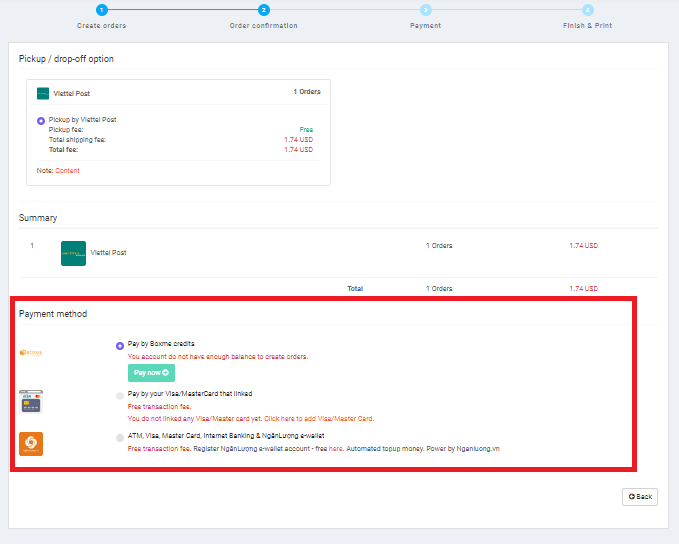Click the 'Payment method' heading
Screen dimensions: 679x544
[53, 314]
